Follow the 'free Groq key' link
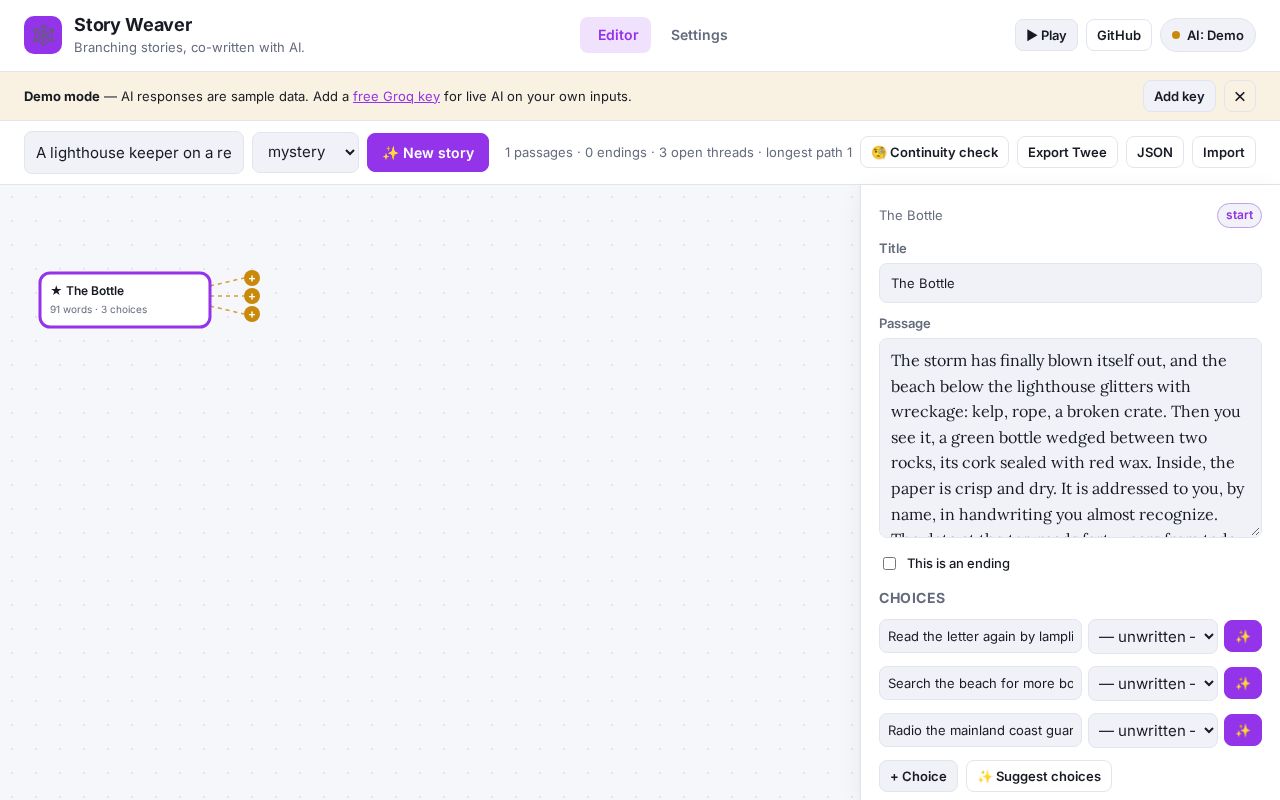The height and width of the screenshot is (800, 1280). pos(396,96)
